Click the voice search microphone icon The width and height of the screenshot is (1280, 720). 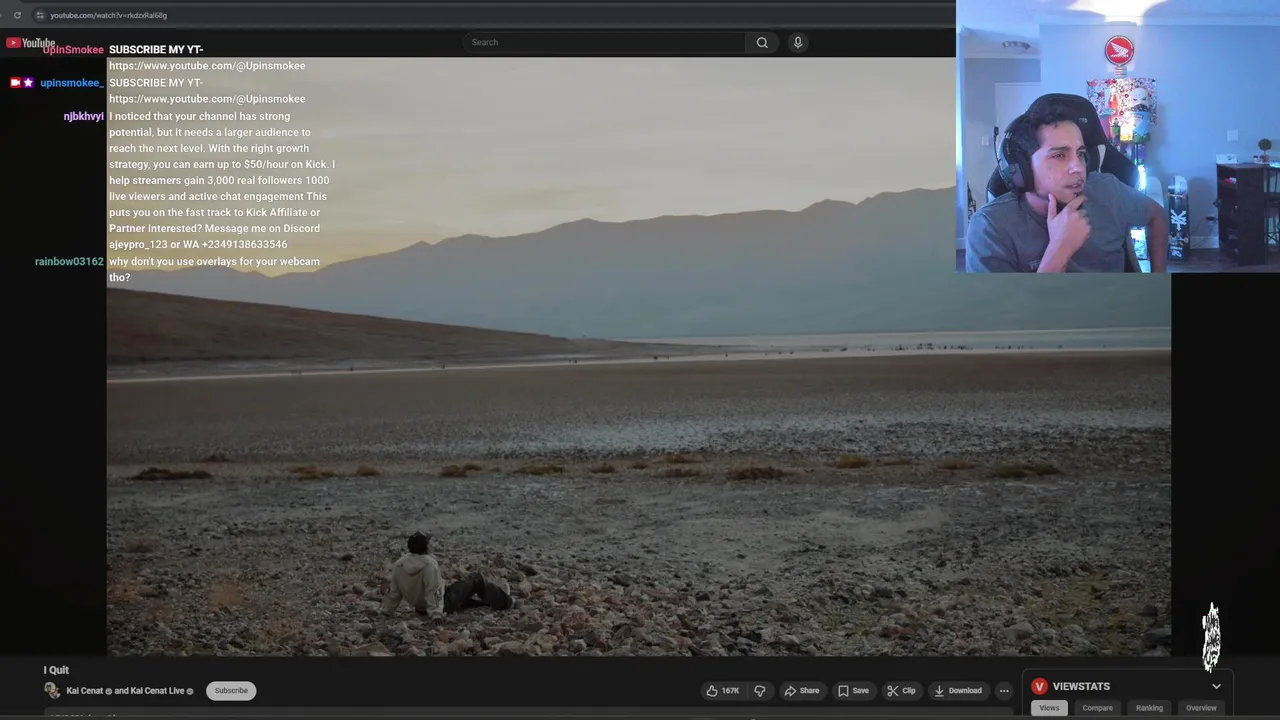(797, 42)
